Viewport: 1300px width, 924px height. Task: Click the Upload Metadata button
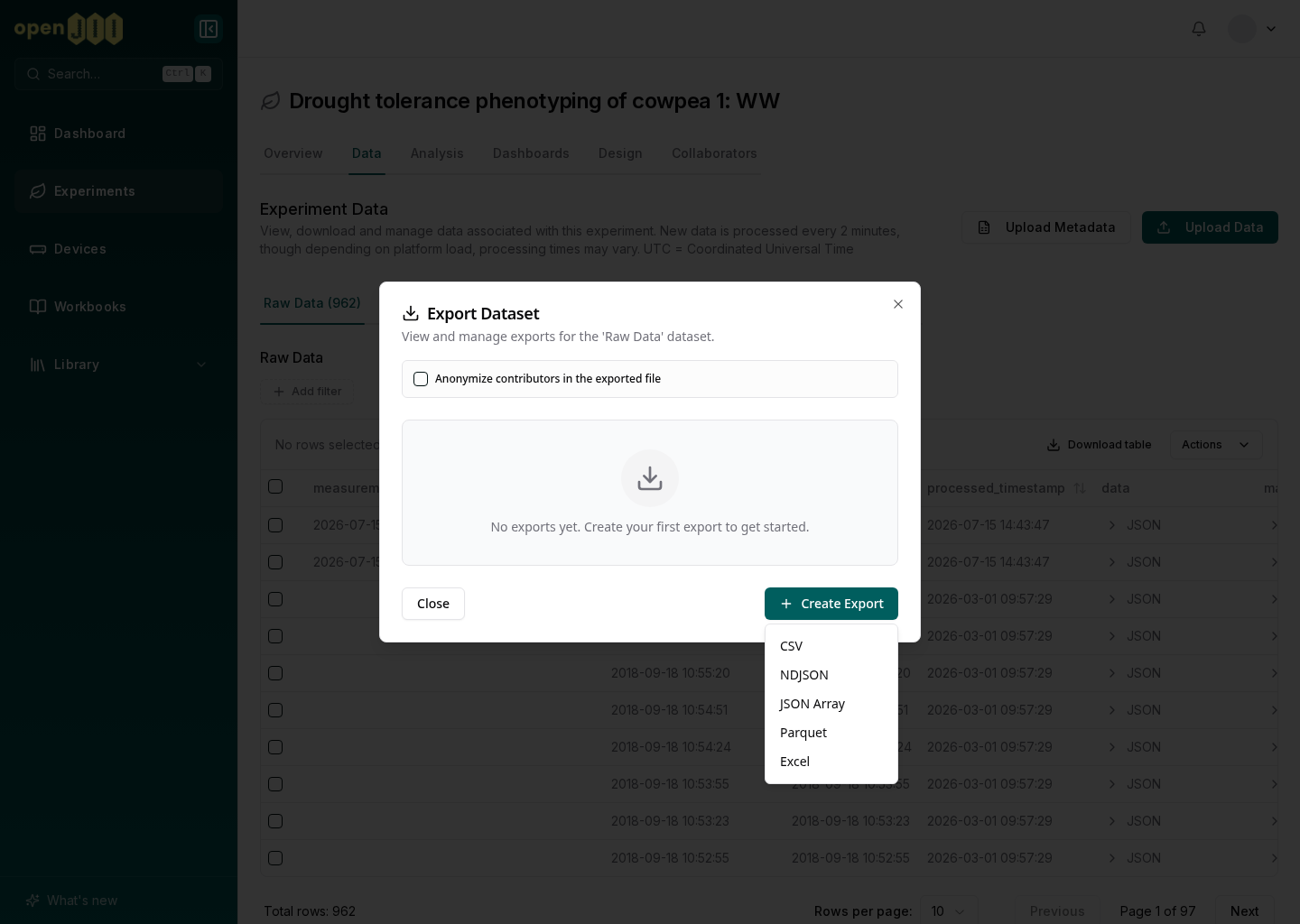coord(1046,227)
